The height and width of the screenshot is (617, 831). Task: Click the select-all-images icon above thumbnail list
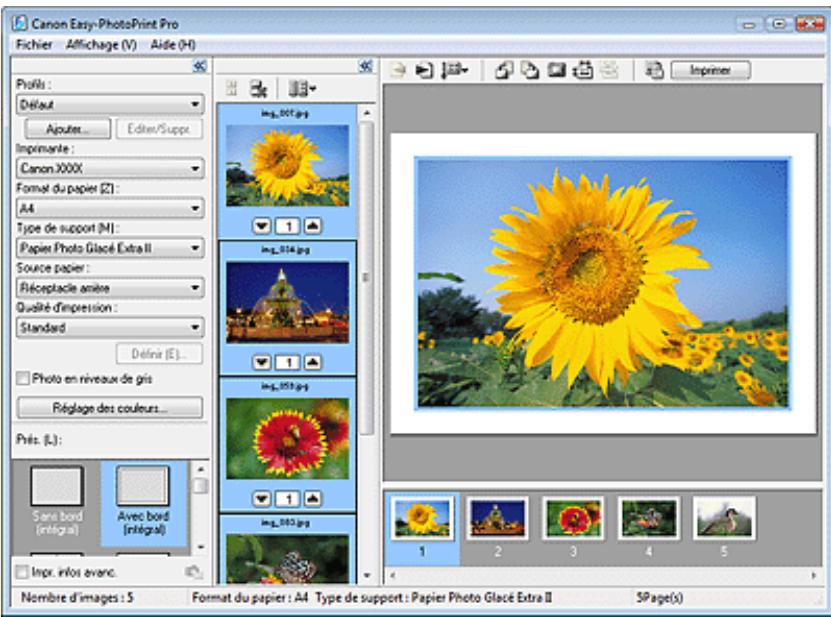point(232,88)
